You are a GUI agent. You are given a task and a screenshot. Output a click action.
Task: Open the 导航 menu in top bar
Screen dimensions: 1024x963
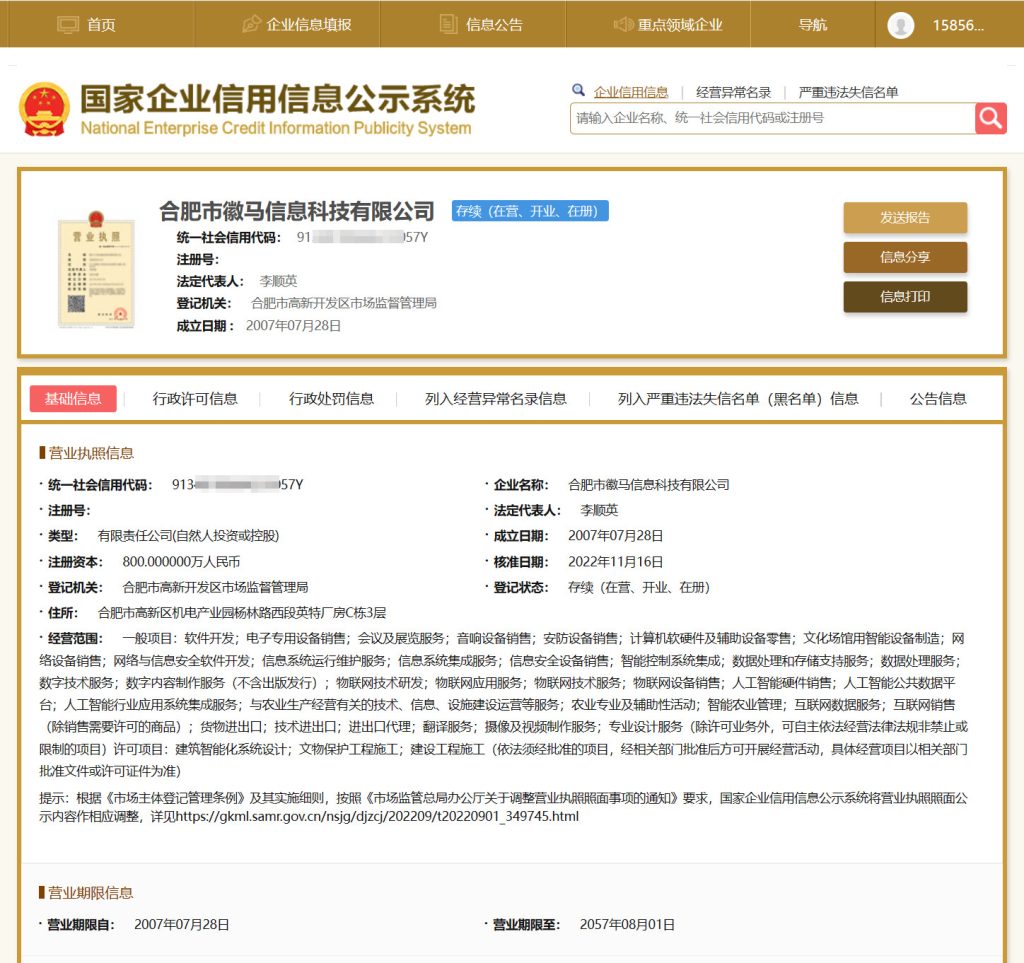[812, 24]
